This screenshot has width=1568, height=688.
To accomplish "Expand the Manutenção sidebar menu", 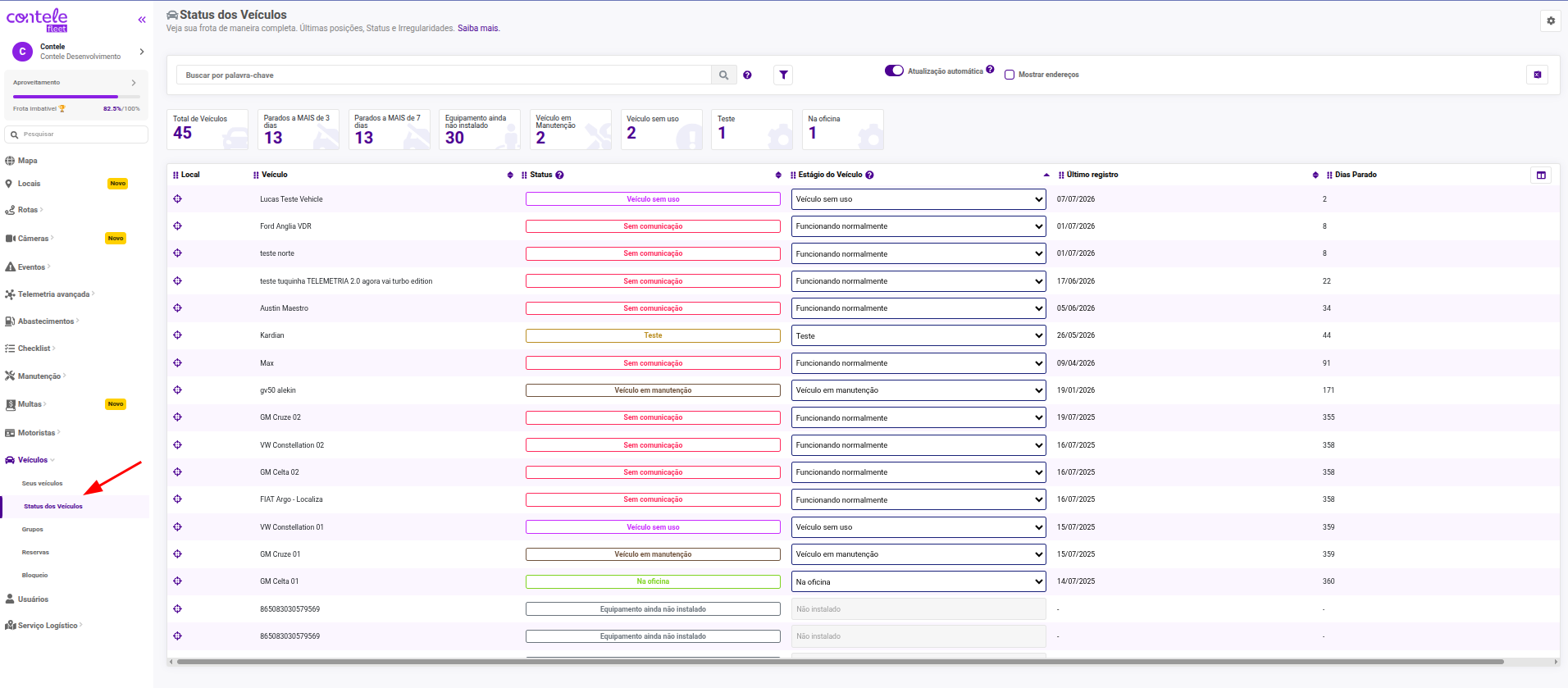I will click(39, 376).
